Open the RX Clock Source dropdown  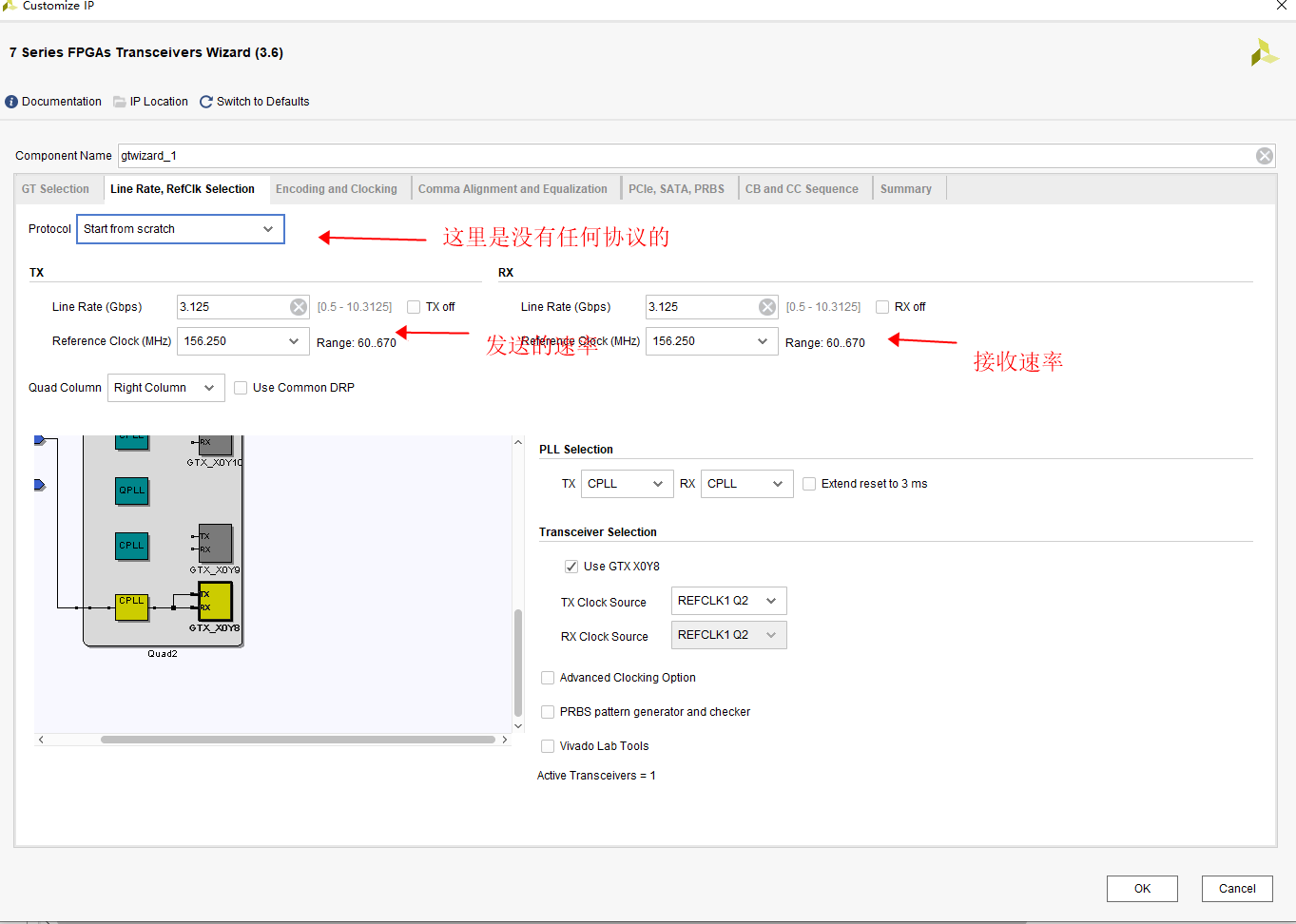[x=729, y=635]
